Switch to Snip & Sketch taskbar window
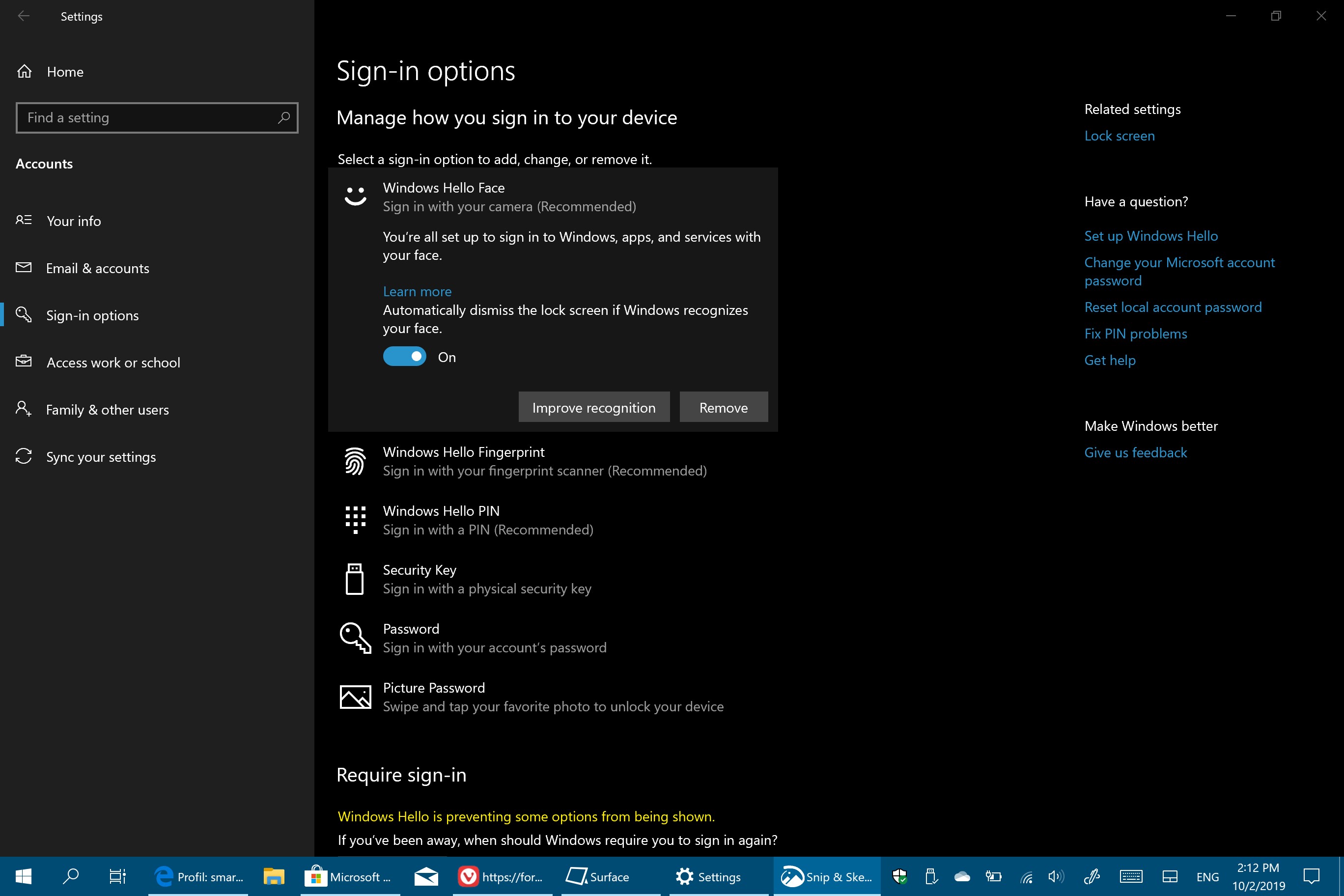 (x=827, y=876)
